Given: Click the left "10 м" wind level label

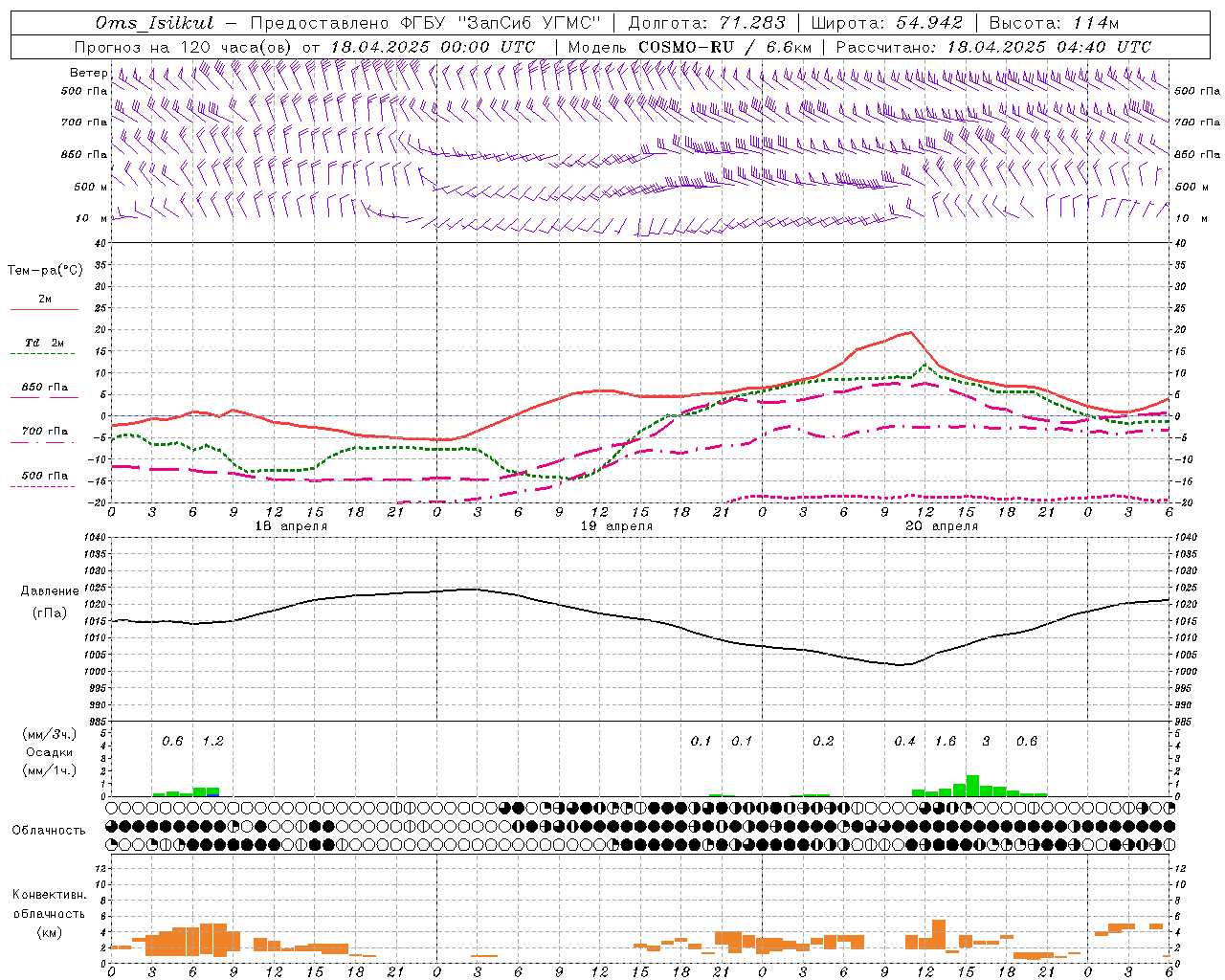Looking at the screenshot, I should [91, 218].
